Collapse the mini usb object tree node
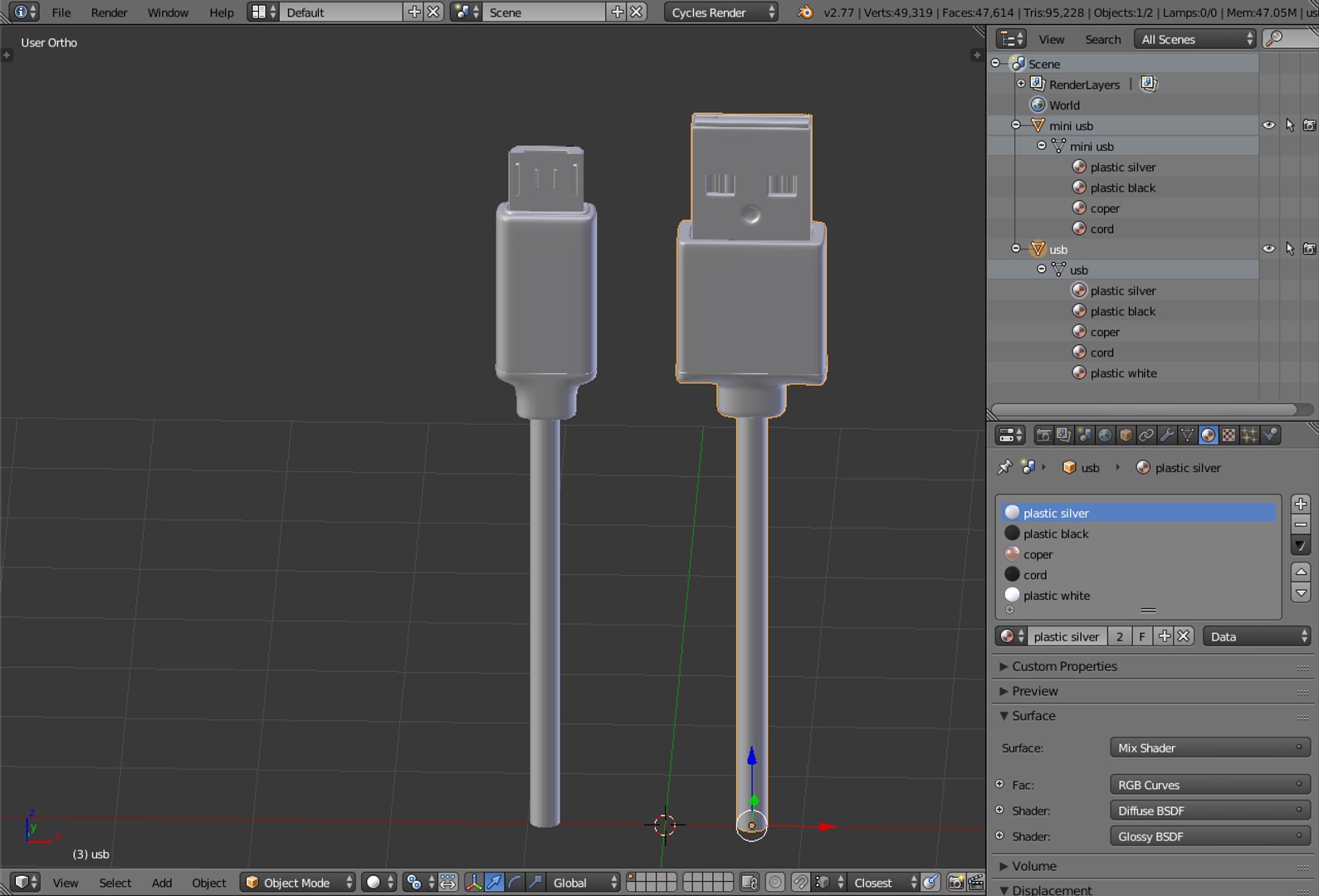 pos(1016,125)
